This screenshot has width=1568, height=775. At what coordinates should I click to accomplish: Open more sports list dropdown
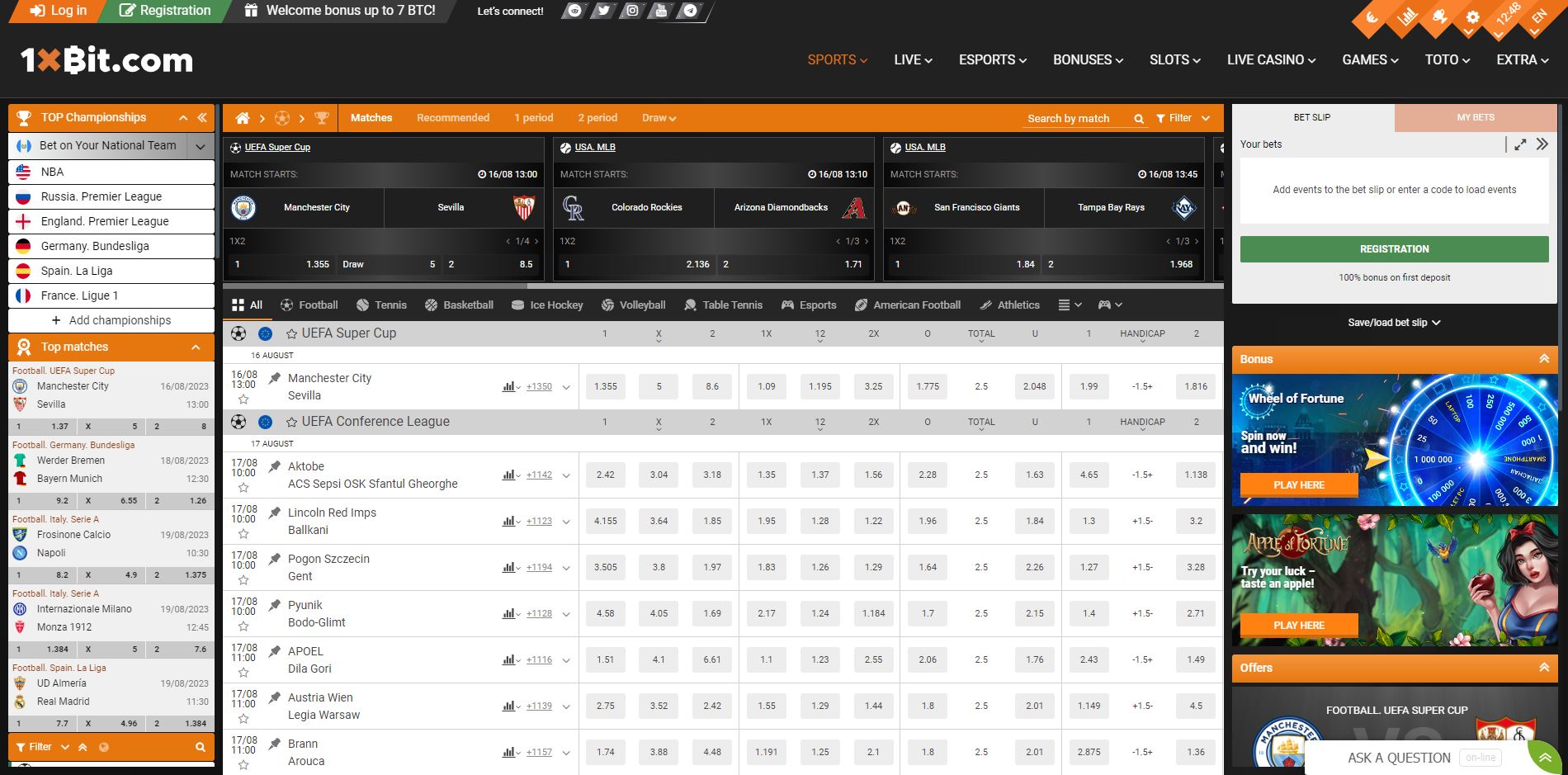click(x=1070, y=305)
